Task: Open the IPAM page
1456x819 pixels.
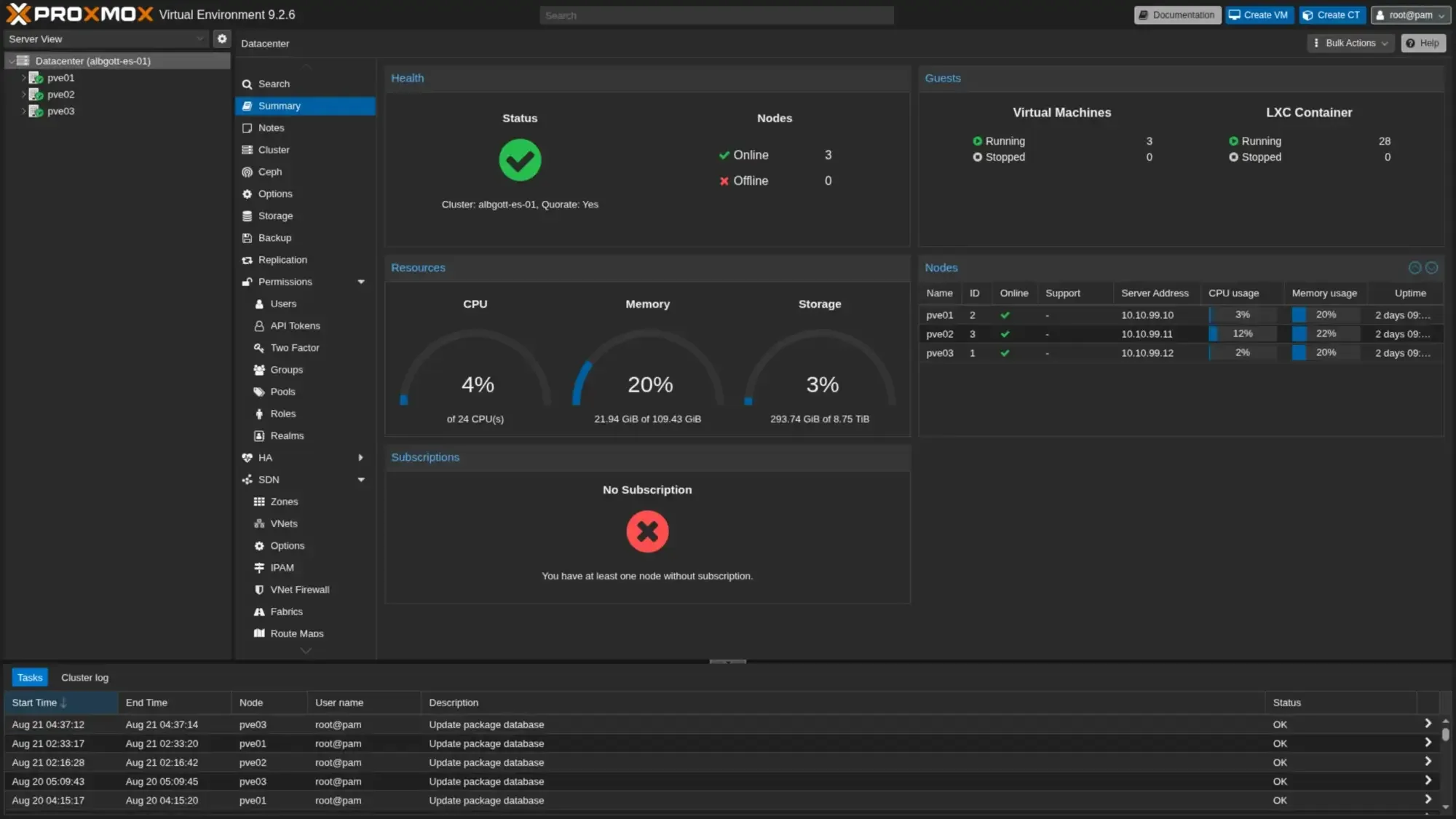Action: 282,568
